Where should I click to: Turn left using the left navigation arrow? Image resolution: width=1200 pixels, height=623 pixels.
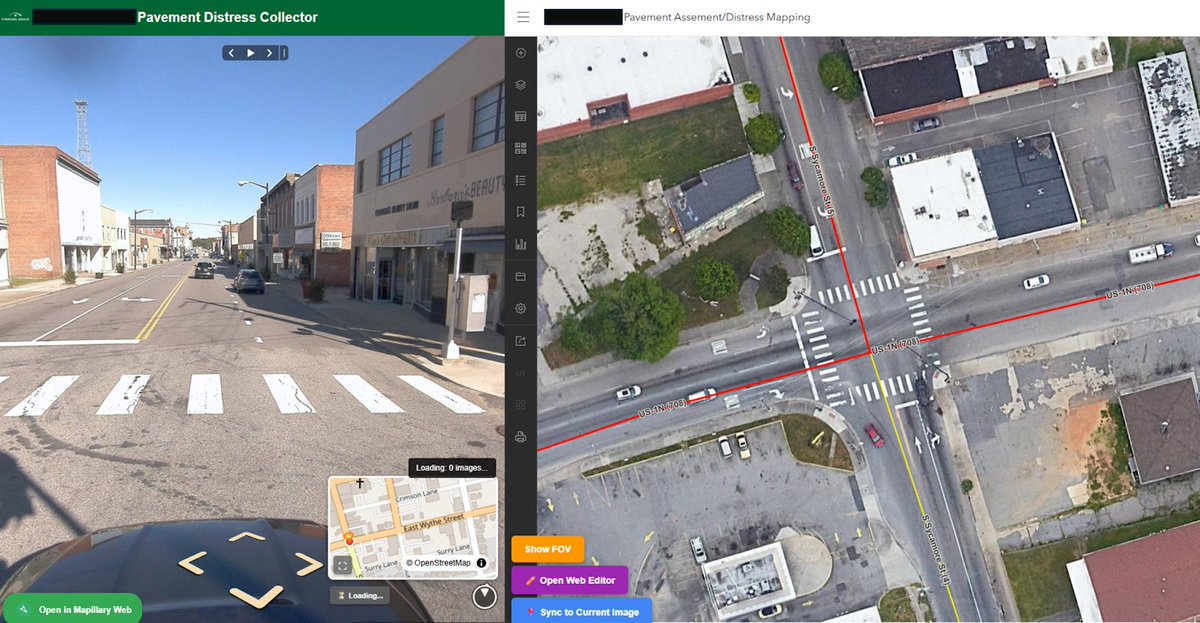coord(192,564)
